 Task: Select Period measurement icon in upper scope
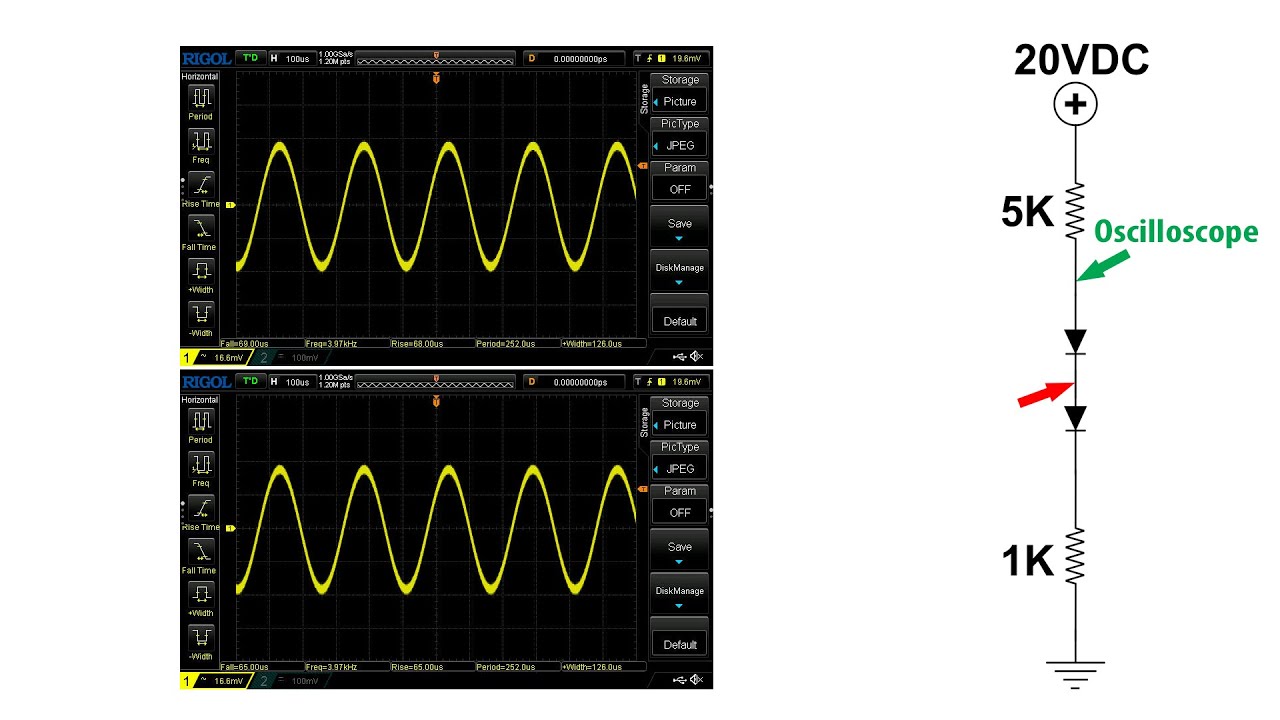click(202, 97)
